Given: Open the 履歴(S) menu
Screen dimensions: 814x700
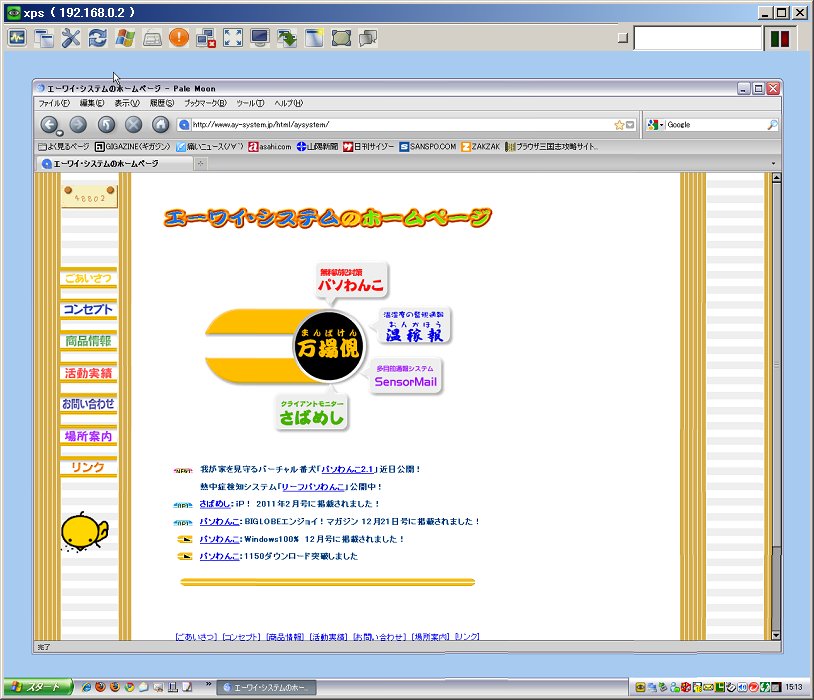Looking at the screenshot, I should click(162, 103).
